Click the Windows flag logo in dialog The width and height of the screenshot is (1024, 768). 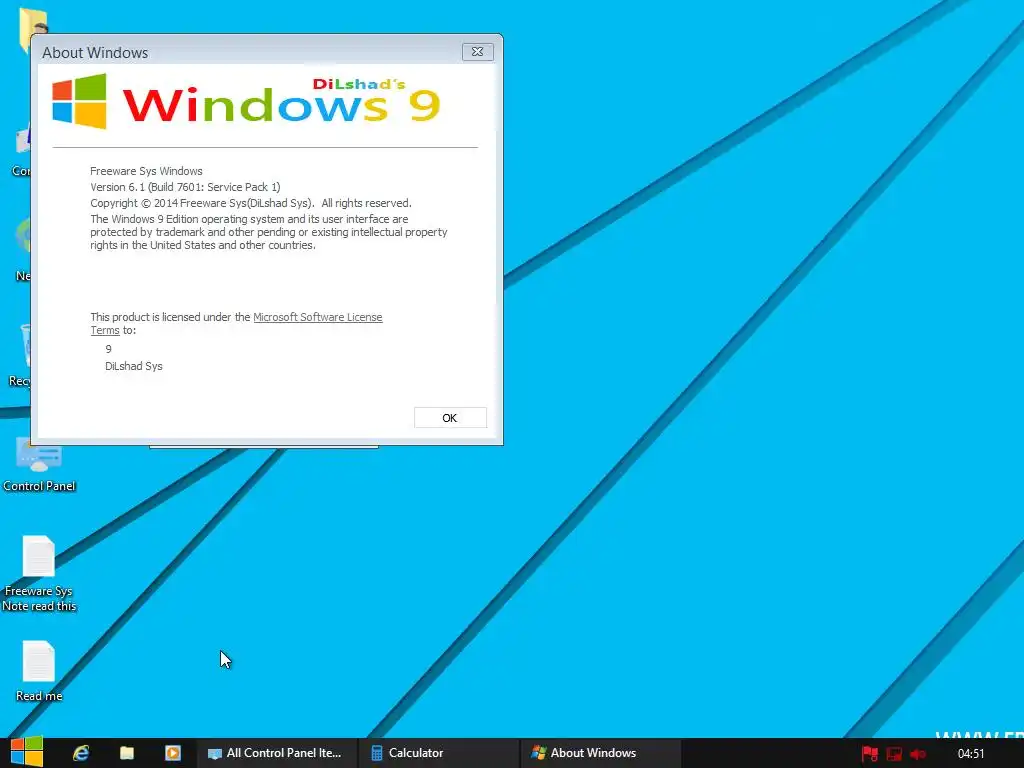[80, 101]
